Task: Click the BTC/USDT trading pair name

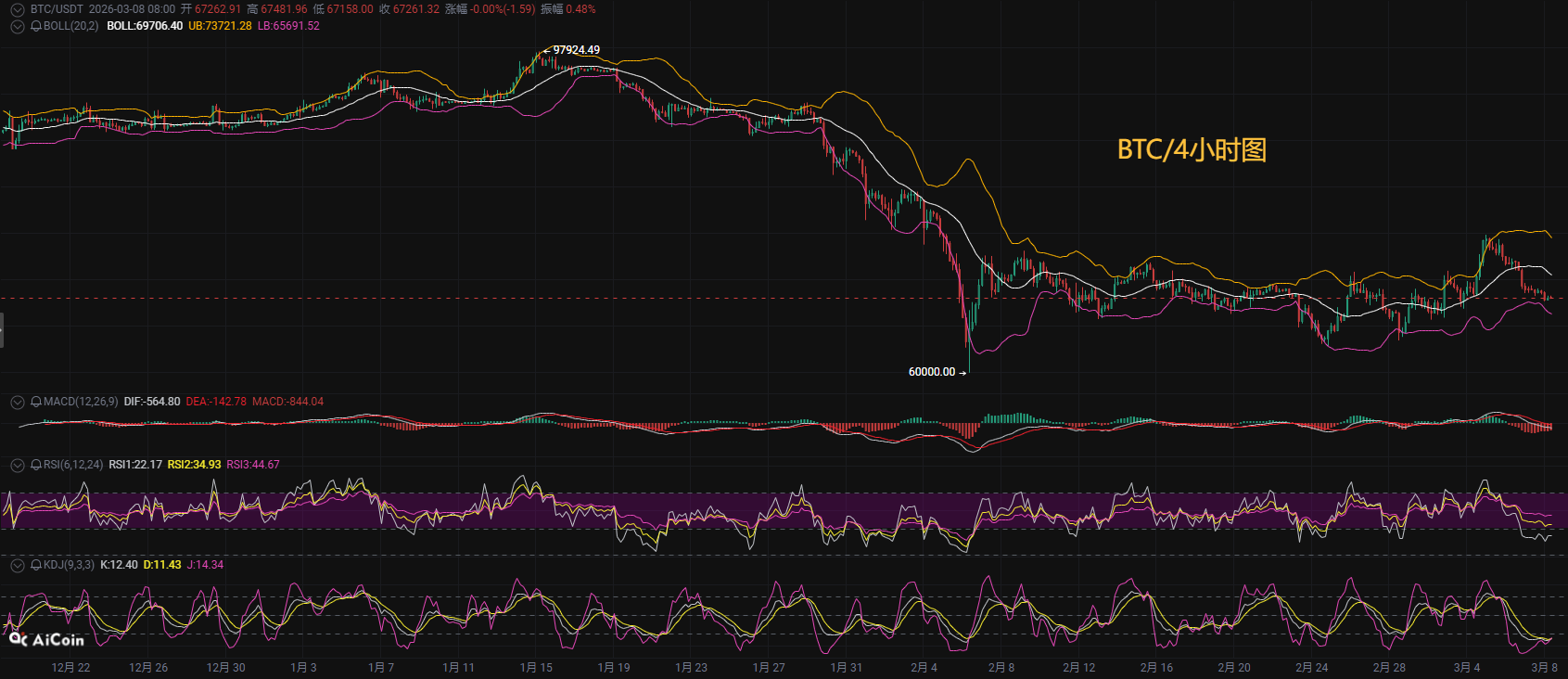Action: click(x=57, y=9)
